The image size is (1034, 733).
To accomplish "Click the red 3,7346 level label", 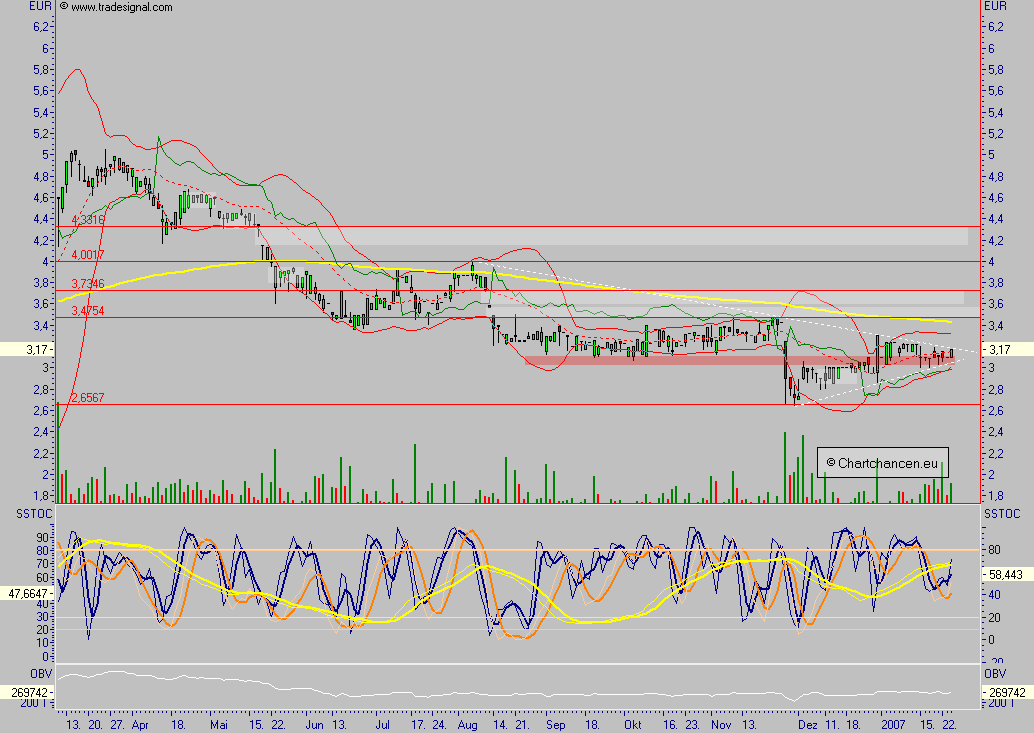I will point(88,284).
